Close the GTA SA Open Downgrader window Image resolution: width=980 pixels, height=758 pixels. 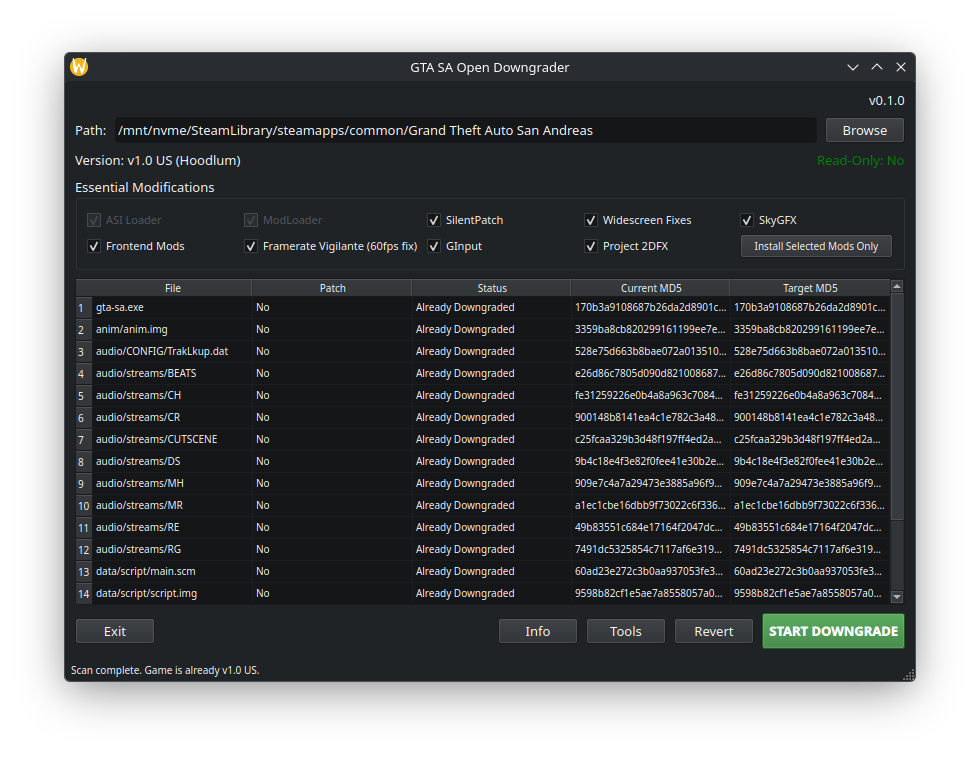coord(901,67)
